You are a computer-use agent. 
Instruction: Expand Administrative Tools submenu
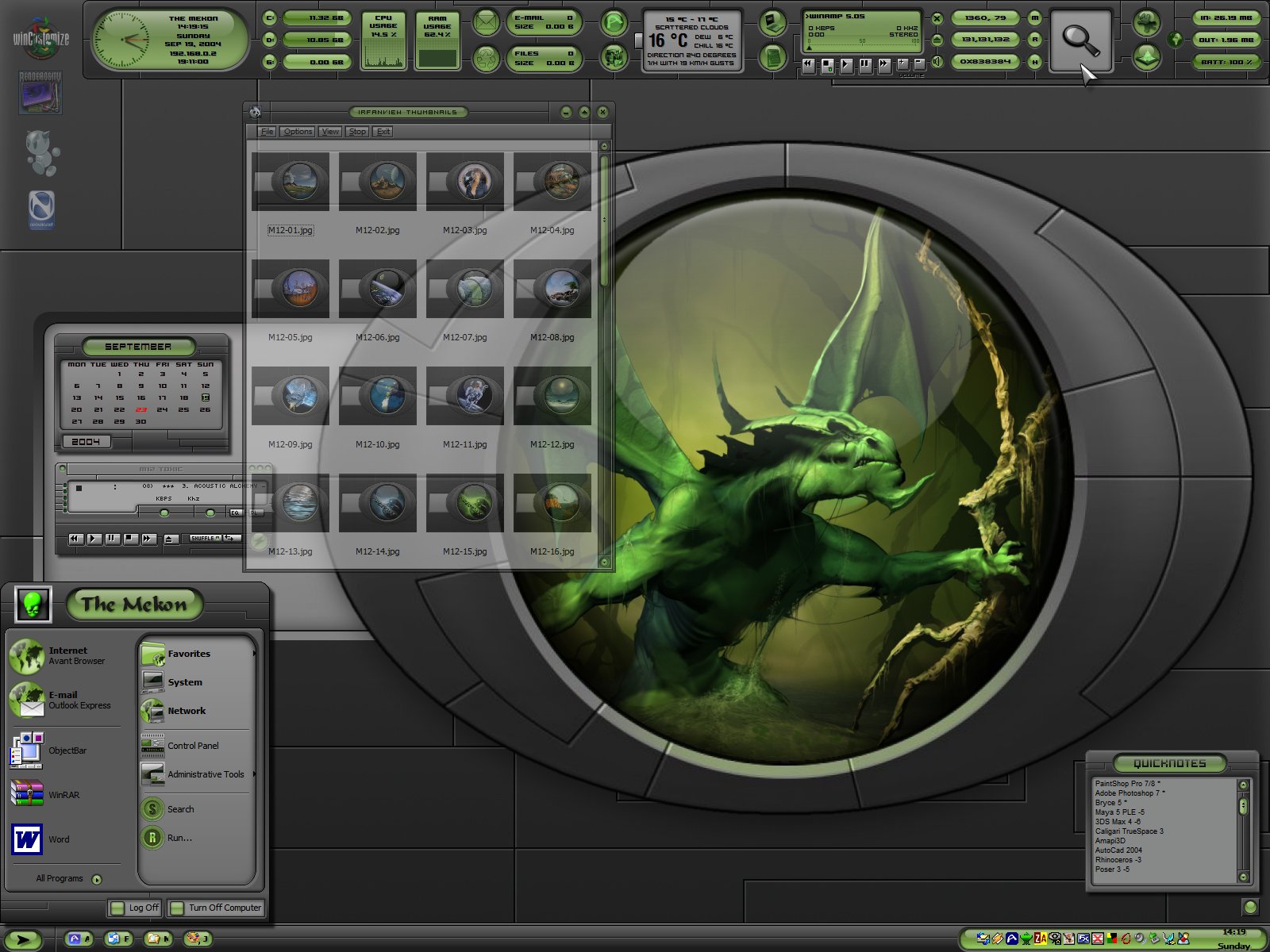tap(198, 774)
